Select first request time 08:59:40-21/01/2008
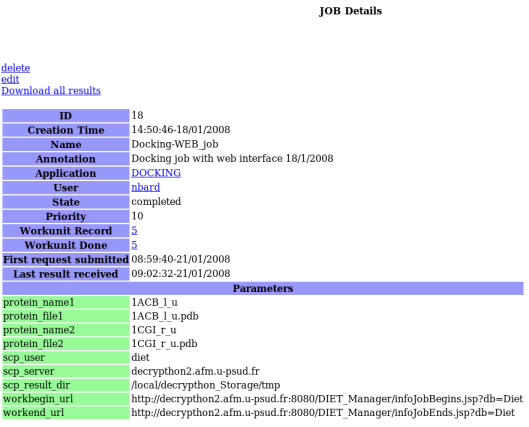The height and width of the screenshot is (427, 529). (181, 259)
